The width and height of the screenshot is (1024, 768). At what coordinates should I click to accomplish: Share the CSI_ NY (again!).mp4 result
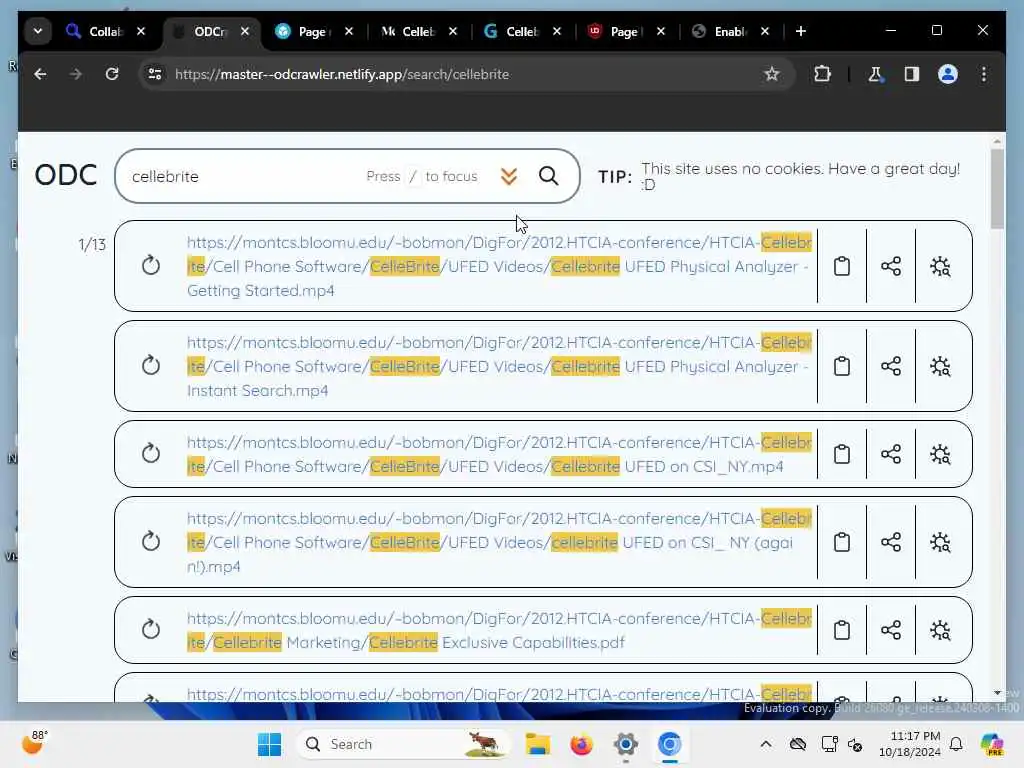pos(891,542)
